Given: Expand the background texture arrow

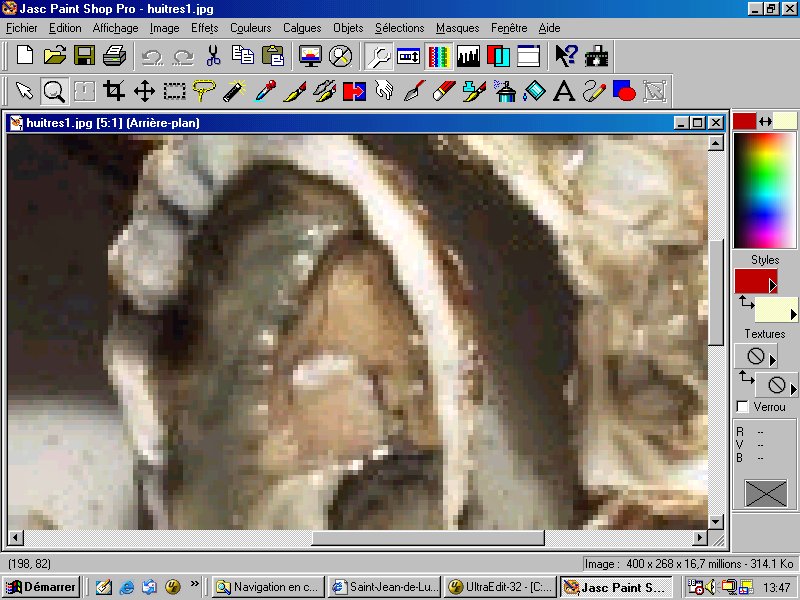Looking at the screenshot, I should tap(793, 389).
